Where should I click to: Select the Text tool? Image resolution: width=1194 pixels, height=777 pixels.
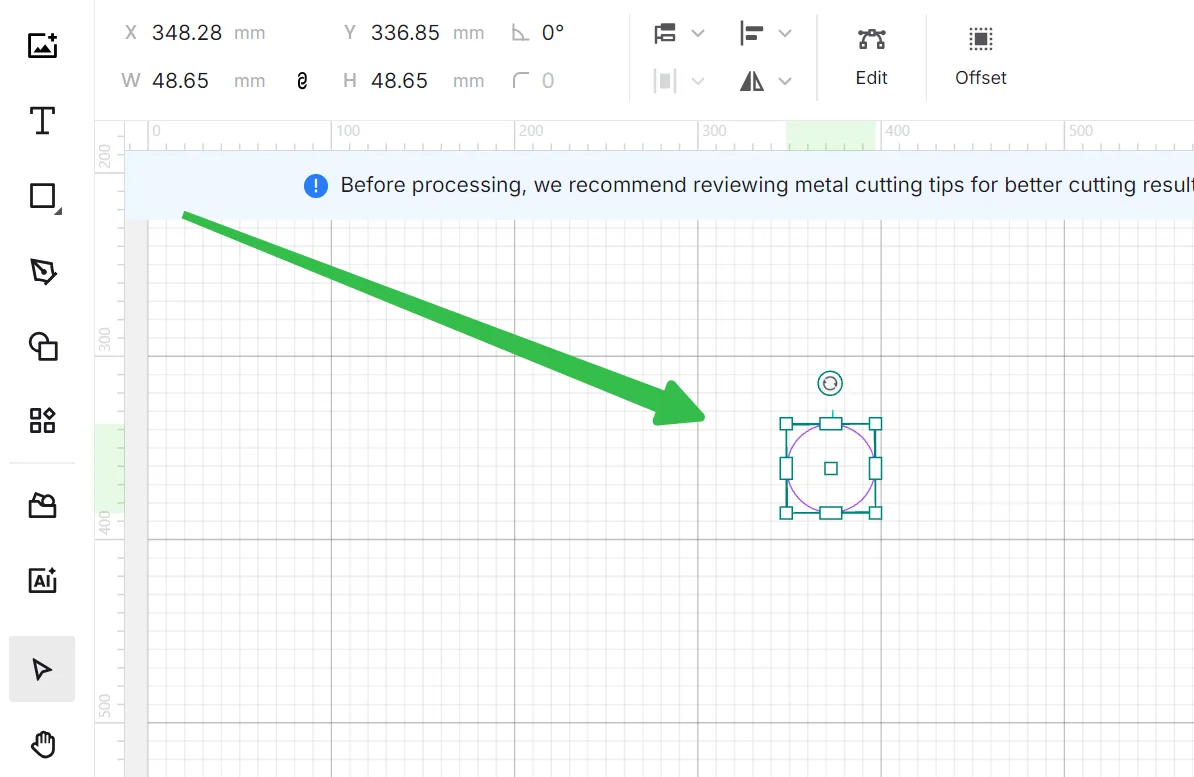(43, 120)
